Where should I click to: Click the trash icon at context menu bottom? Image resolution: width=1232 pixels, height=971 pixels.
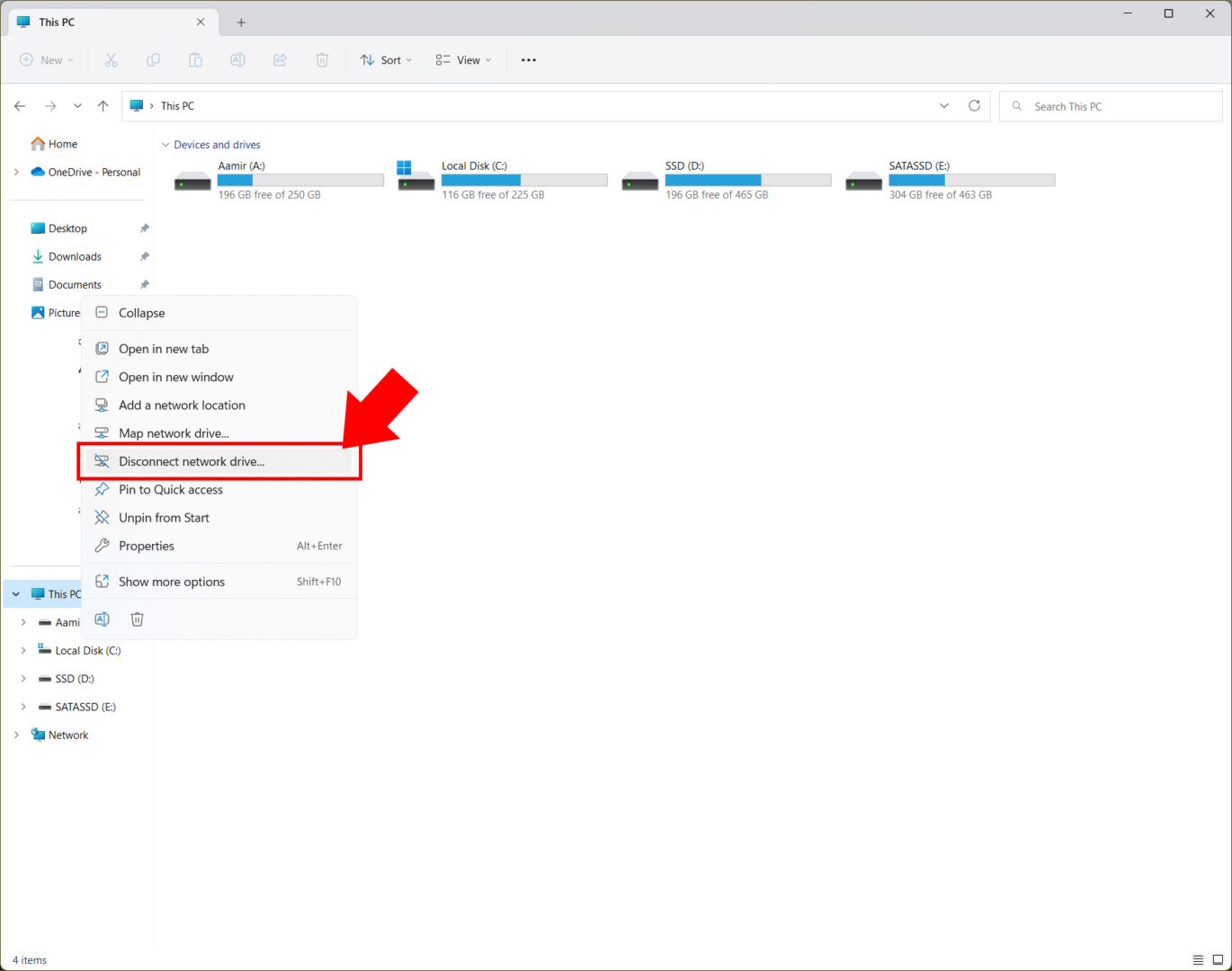[137, 619]
